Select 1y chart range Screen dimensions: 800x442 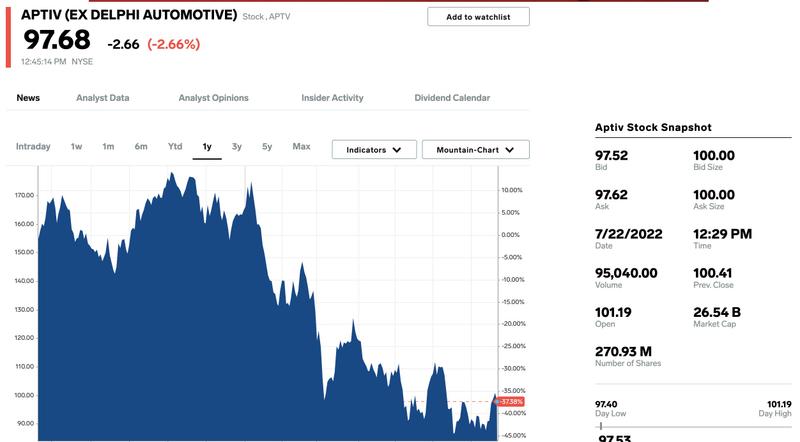point(207,147)
